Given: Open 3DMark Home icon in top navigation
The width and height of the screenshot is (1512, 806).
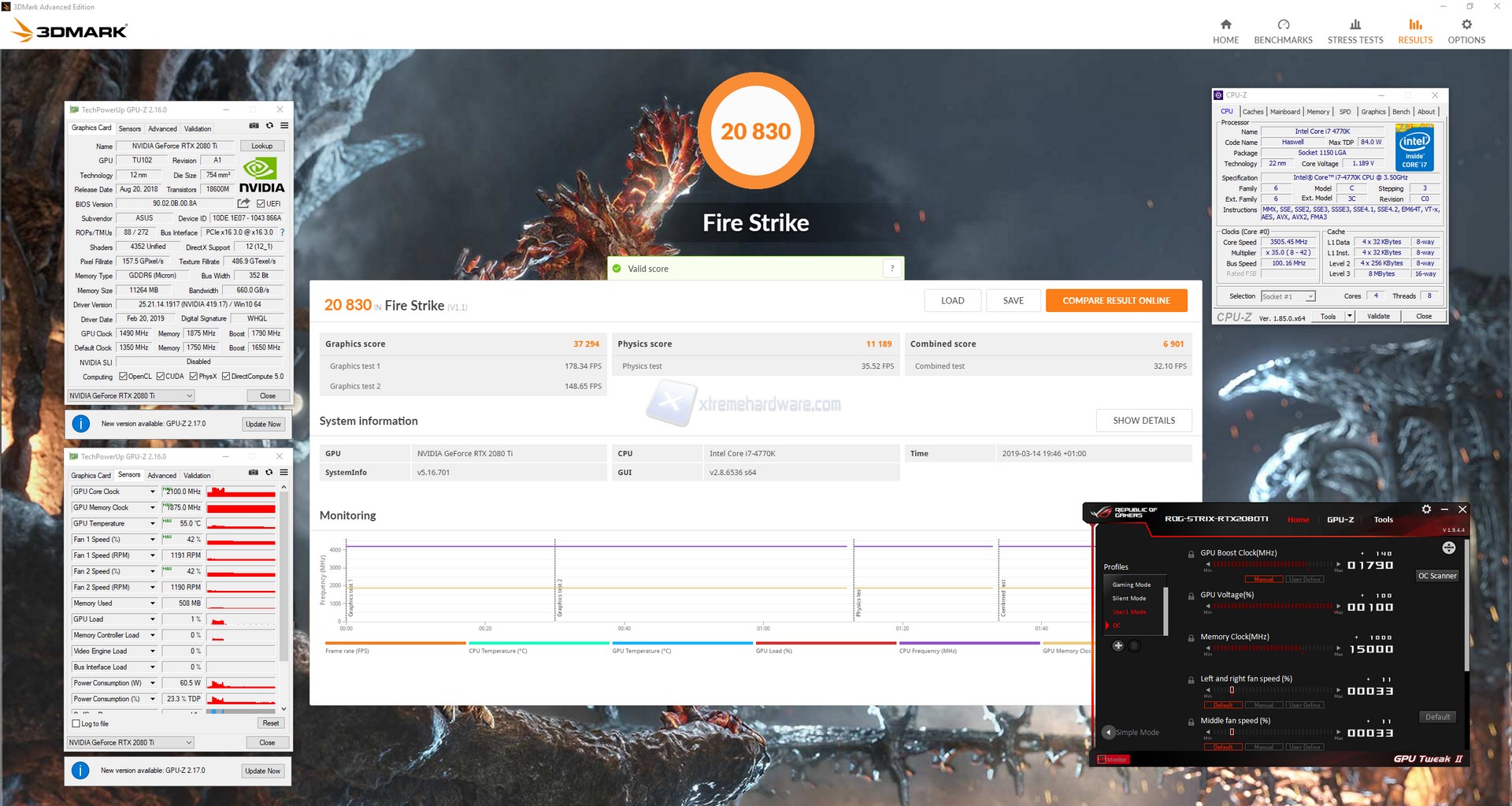Looking at the screenshot, I should [1225, 24].
